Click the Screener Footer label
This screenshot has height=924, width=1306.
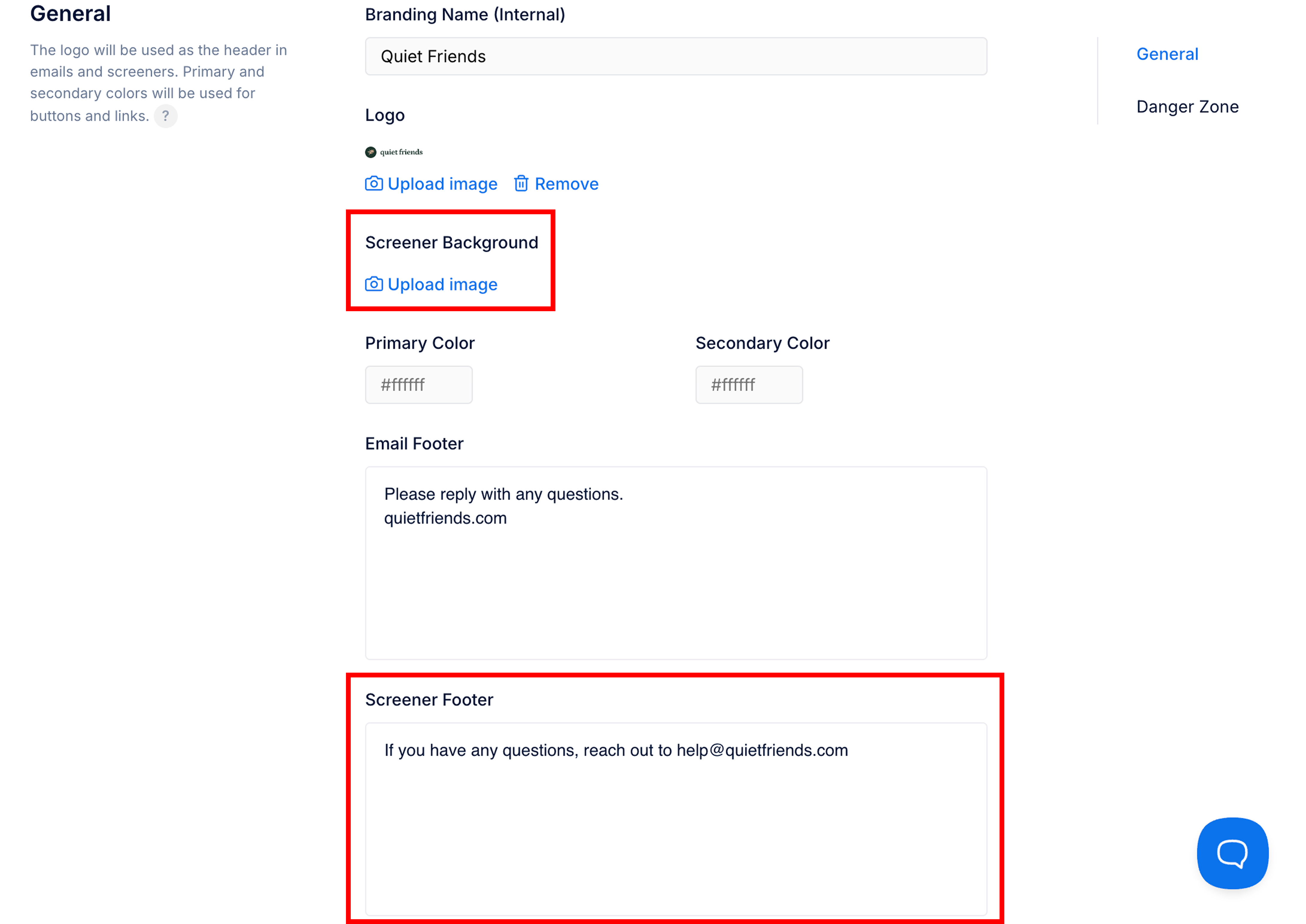tap(429, 700)
